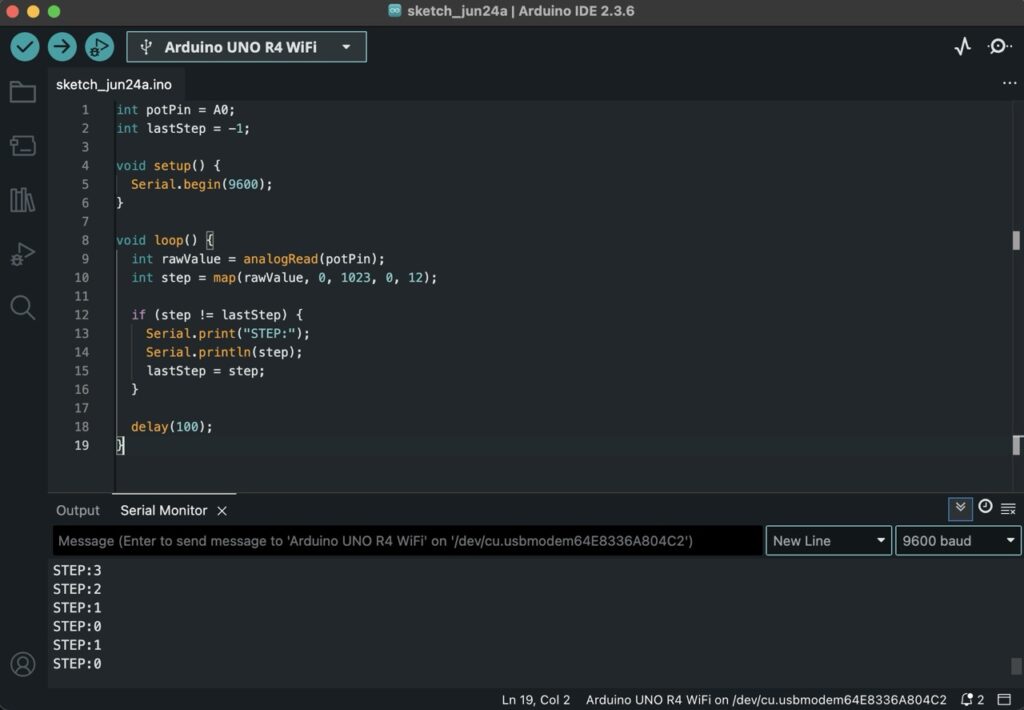Open the Search sidebar icon
This screenshot has height=710, width=1024.
coord(23,307)
